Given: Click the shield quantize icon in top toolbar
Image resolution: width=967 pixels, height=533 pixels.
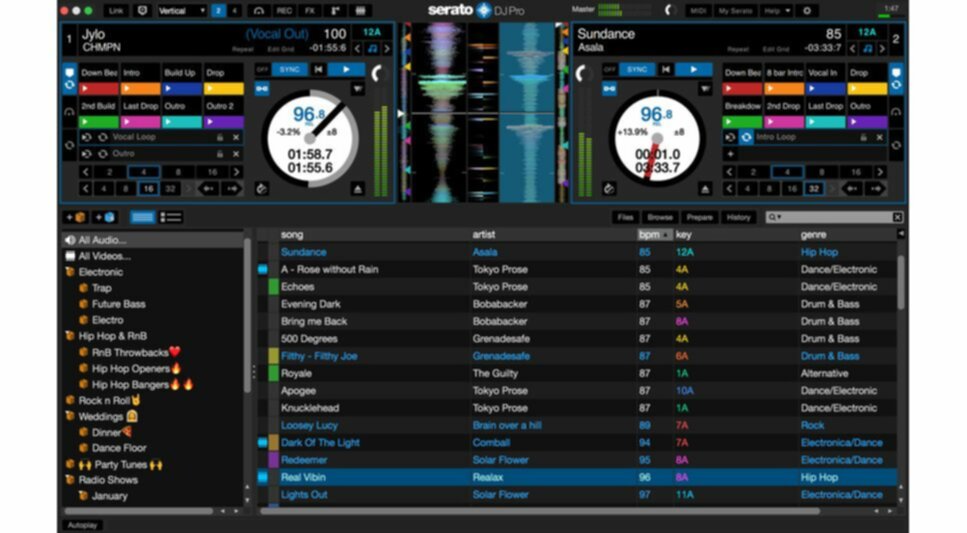Looking at the screenshot, I should tap(142, 10).
